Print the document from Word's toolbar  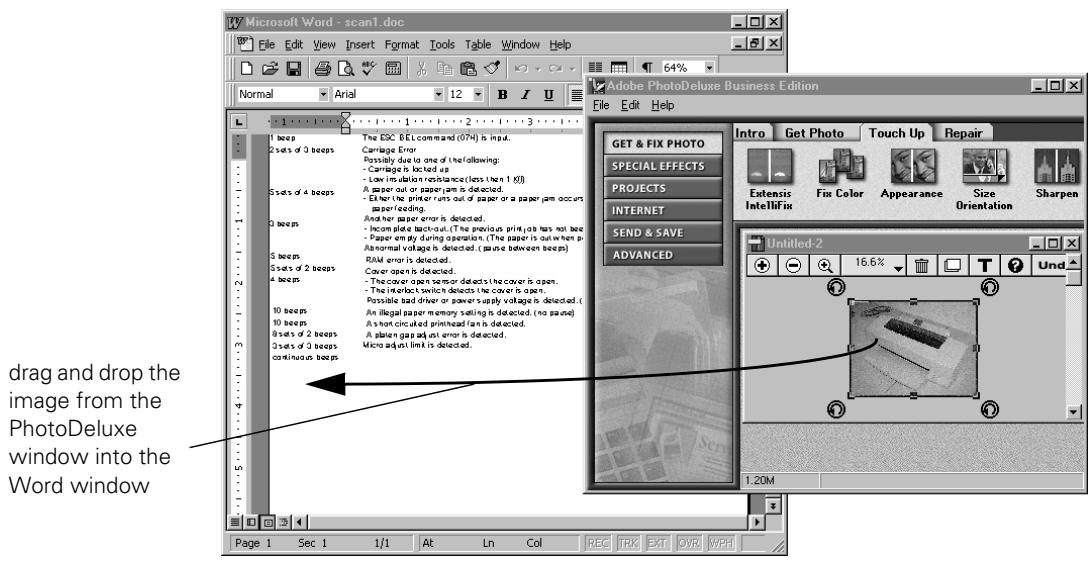323,68
